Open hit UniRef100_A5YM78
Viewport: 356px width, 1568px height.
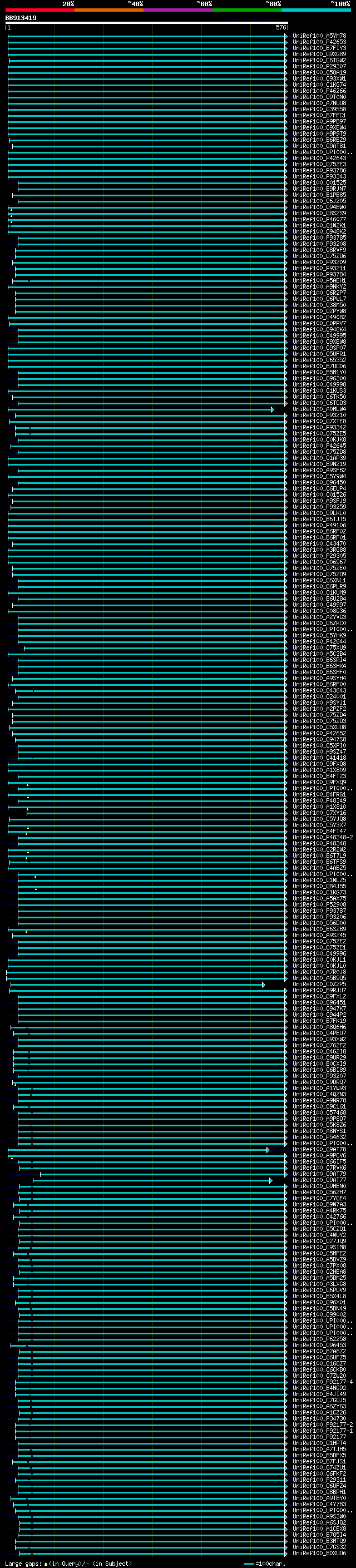click(319, 36)
